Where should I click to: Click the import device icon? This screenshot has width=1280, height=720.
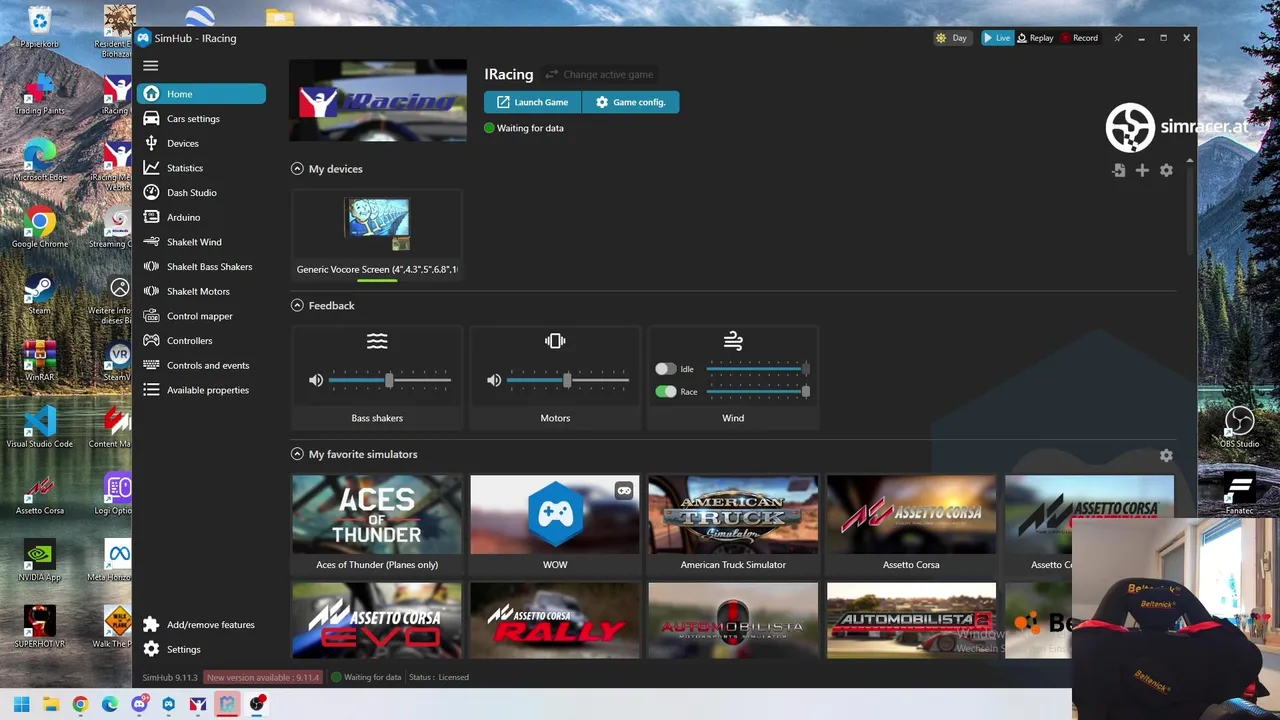[1118, 171]
